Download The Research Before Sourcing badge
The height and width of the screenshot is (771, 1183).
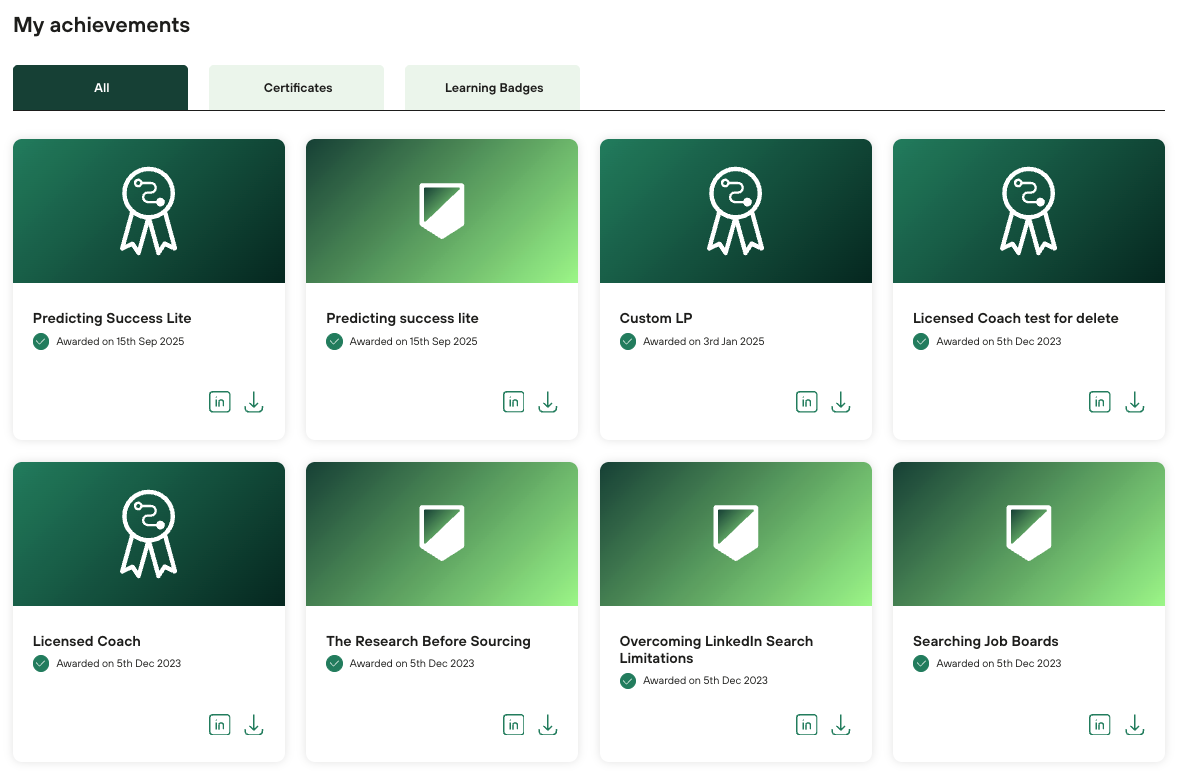pos(547,725)
